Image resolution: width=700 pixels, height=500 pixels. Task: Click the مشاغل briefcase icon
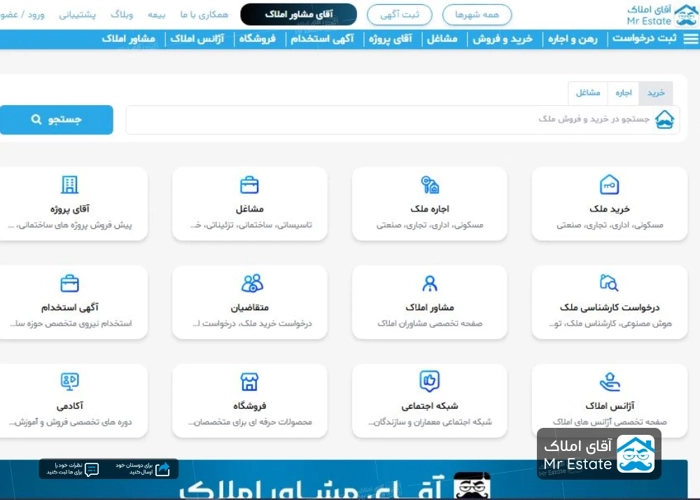click(250, 185)
